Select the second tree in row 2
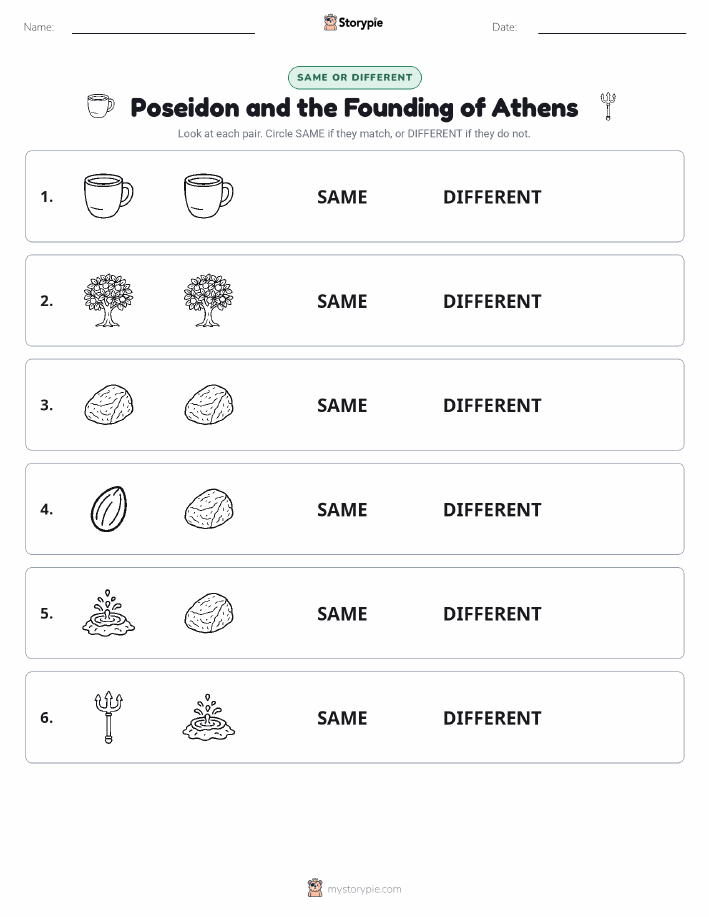Viewport: 709px width, 917px height. coord(208,300)
